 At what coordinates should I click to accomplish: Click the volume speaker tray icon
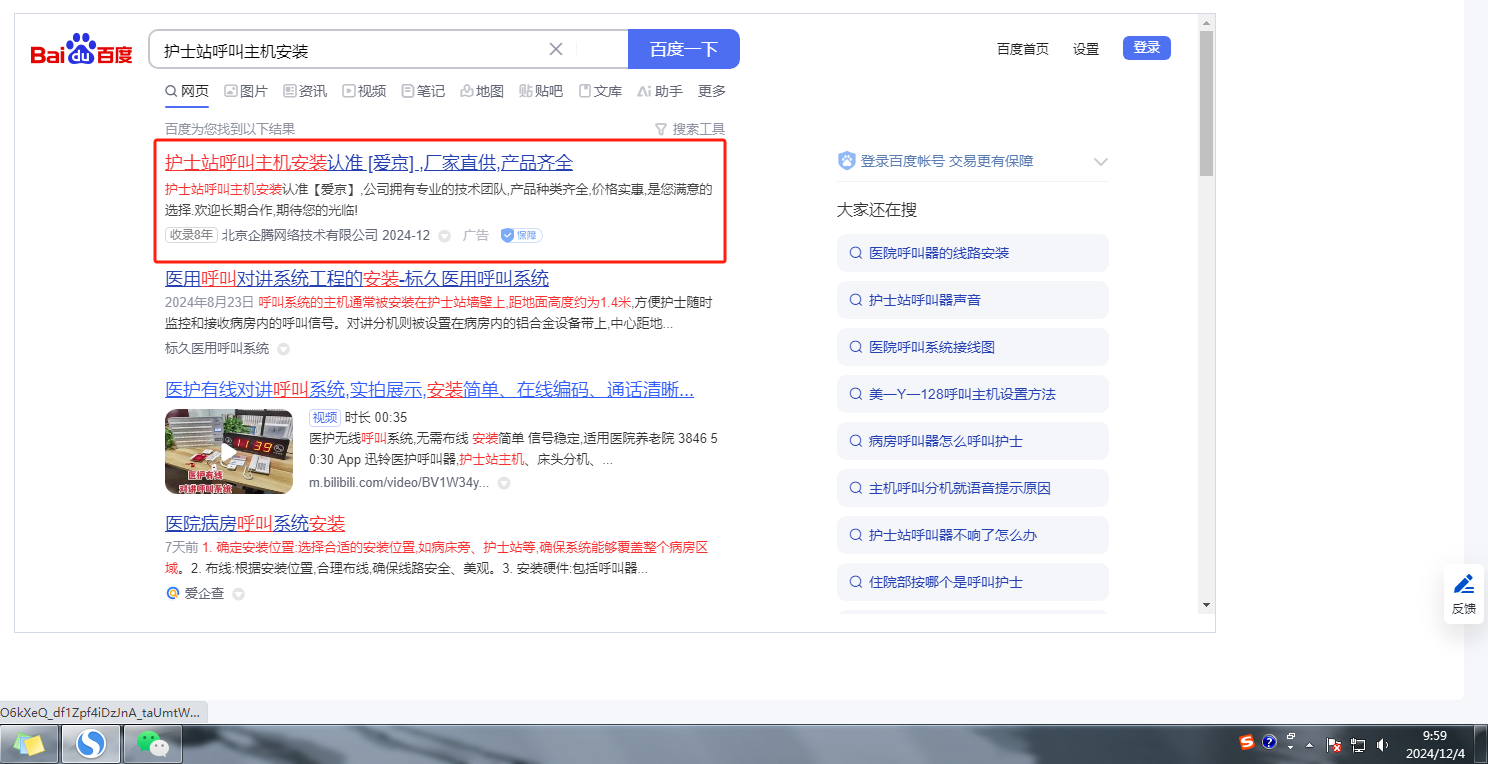click(x=1383, y=744)
